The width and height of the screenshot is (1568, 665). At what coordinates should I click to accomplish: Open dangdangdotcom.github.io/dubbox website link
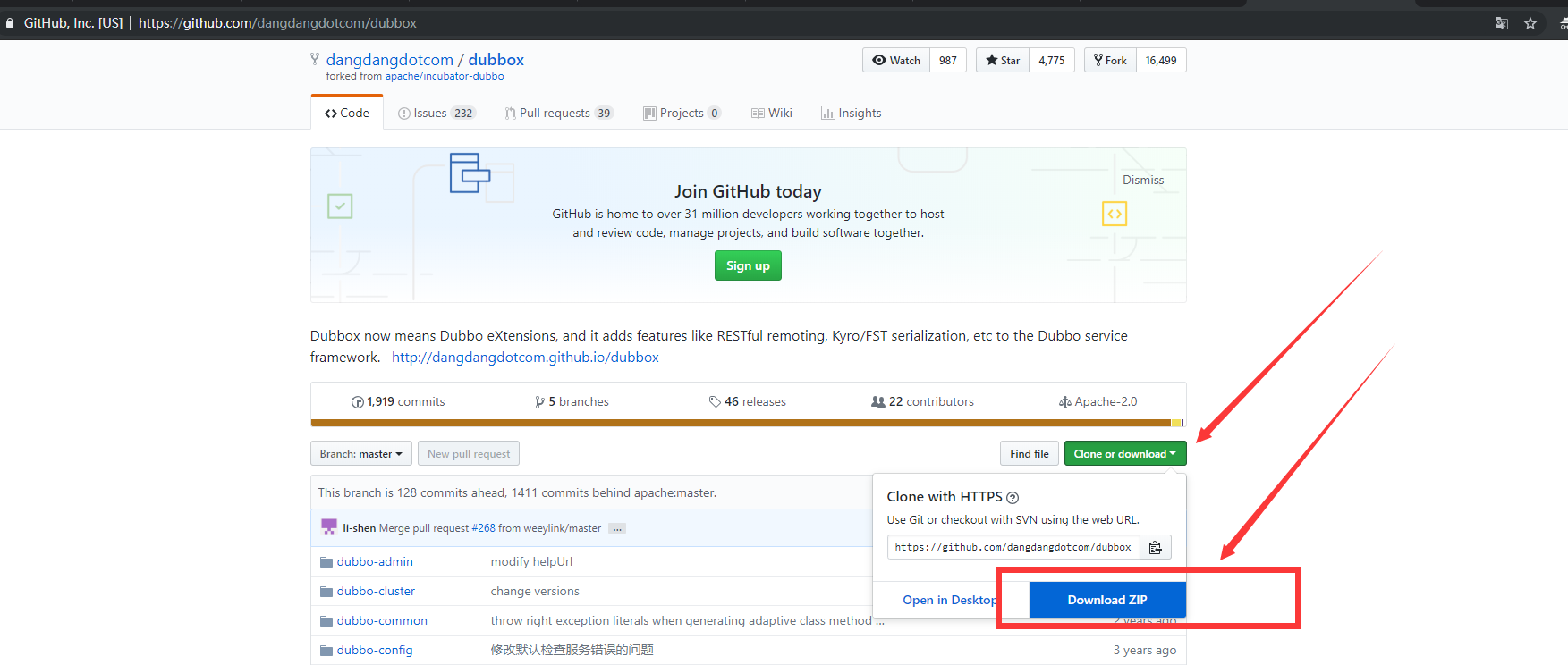click(525, 357)
